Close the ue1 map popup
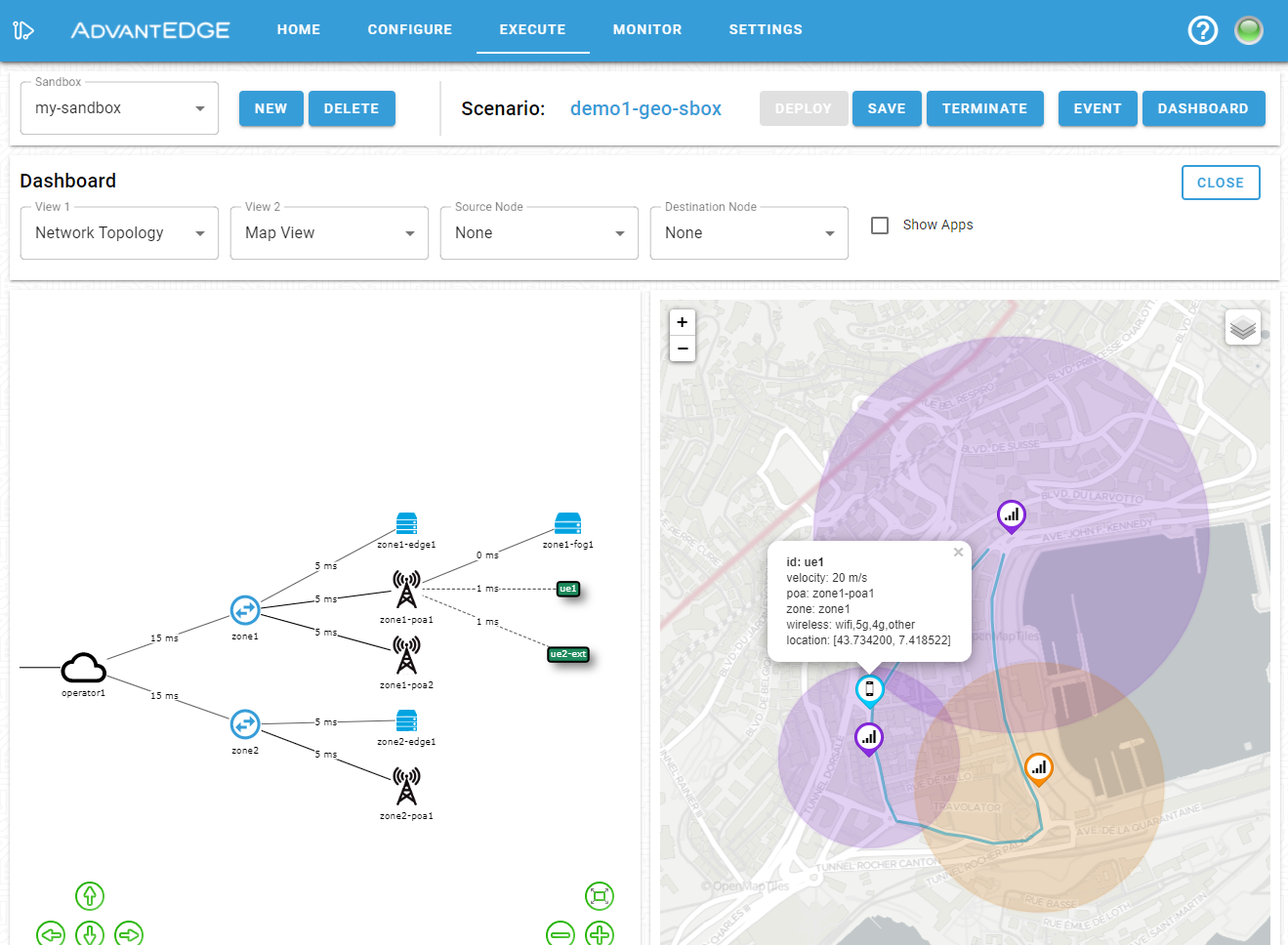1288x945 pixels. pos(959,553)
